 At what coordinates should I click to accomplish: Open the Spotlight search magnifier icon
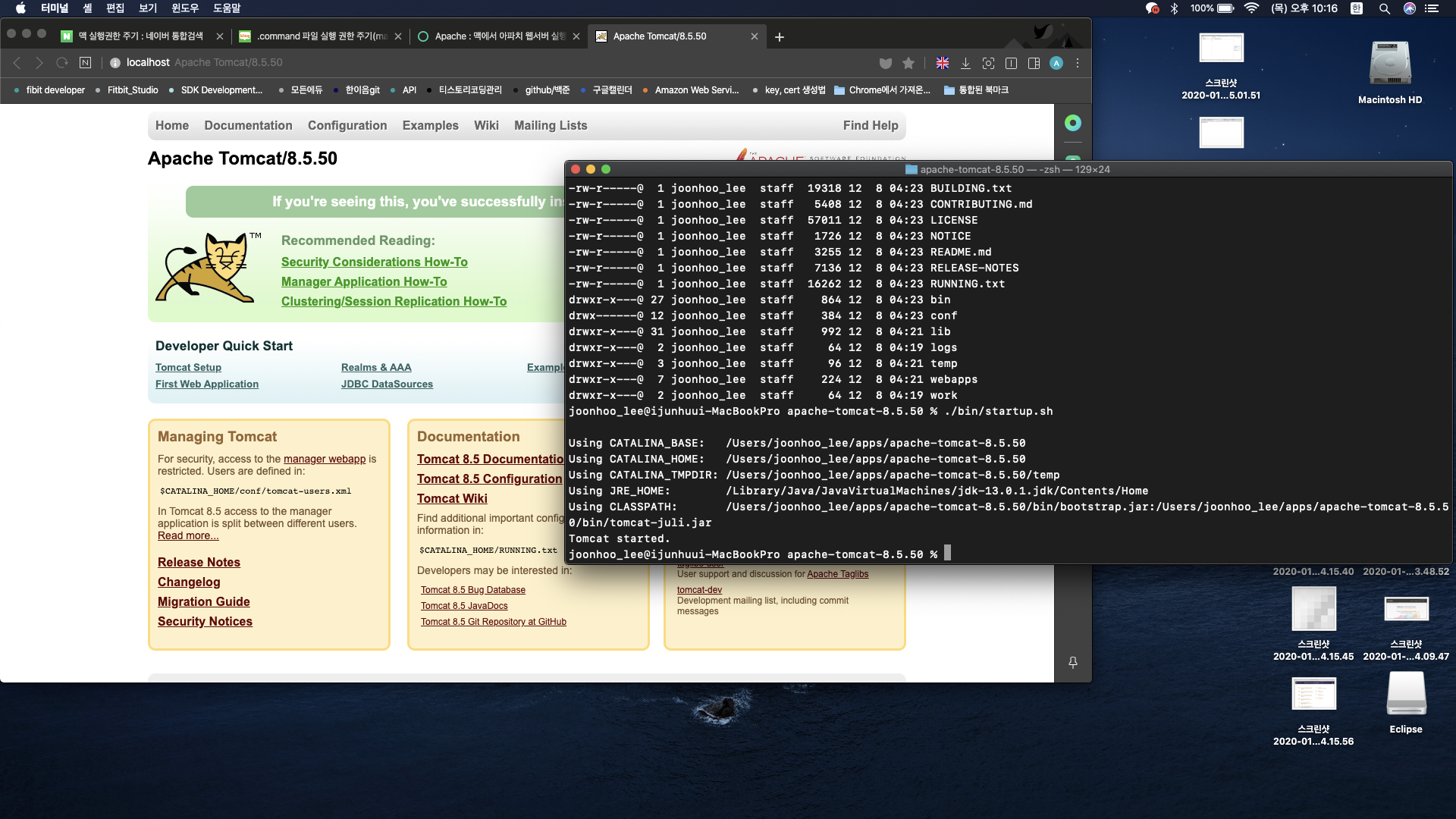1385,8
